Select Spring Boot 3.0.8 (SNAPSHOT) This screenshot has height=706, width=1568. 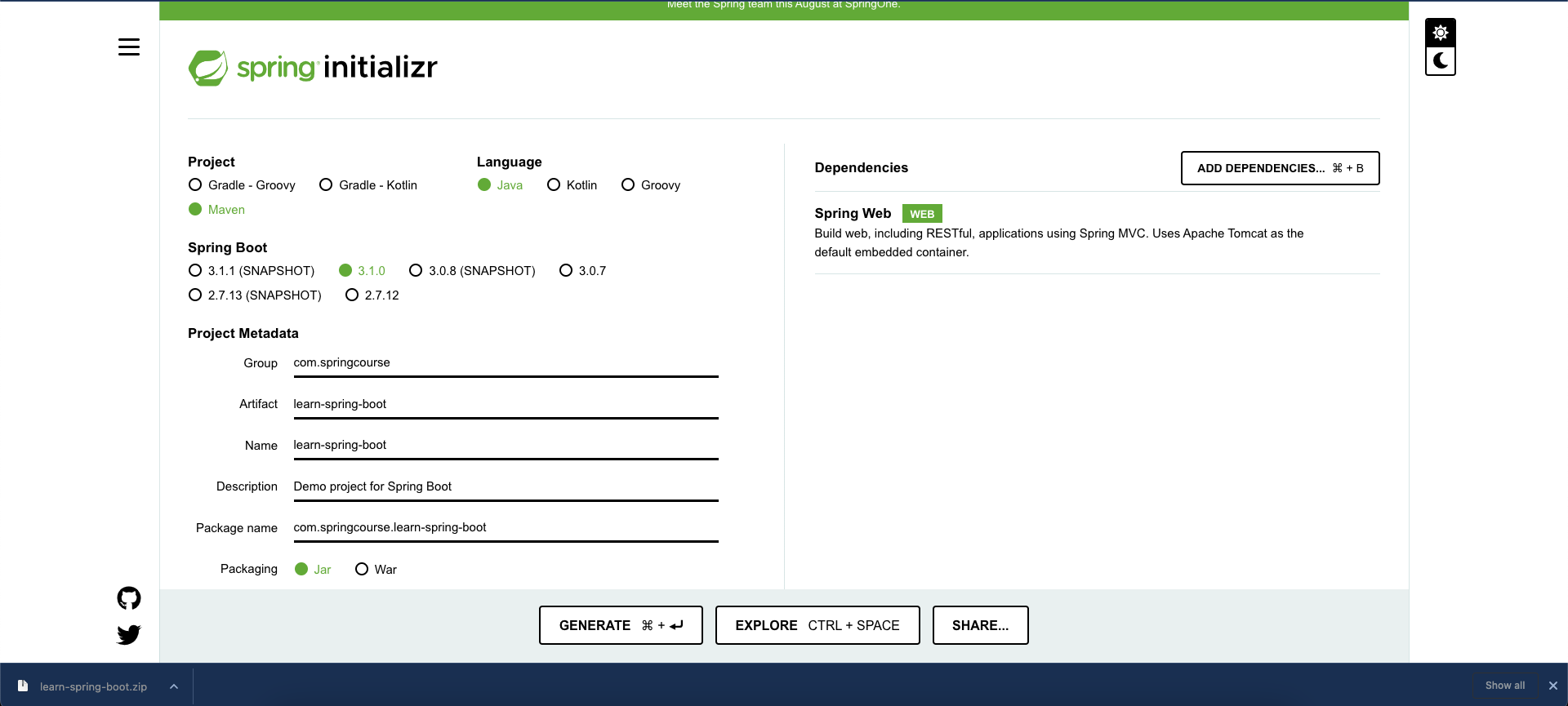[472, 271]
